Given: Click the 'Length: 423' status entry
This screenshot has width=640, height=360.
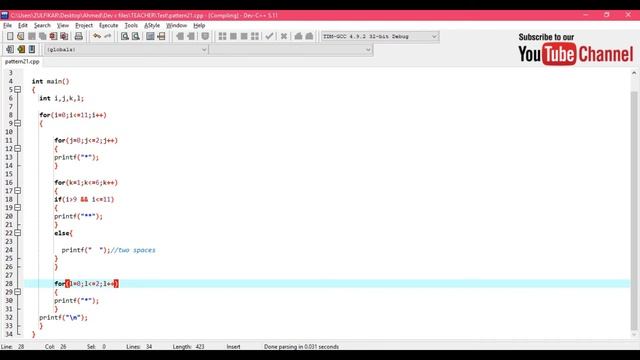Looking at the screenshot, I should click(188, 347).
